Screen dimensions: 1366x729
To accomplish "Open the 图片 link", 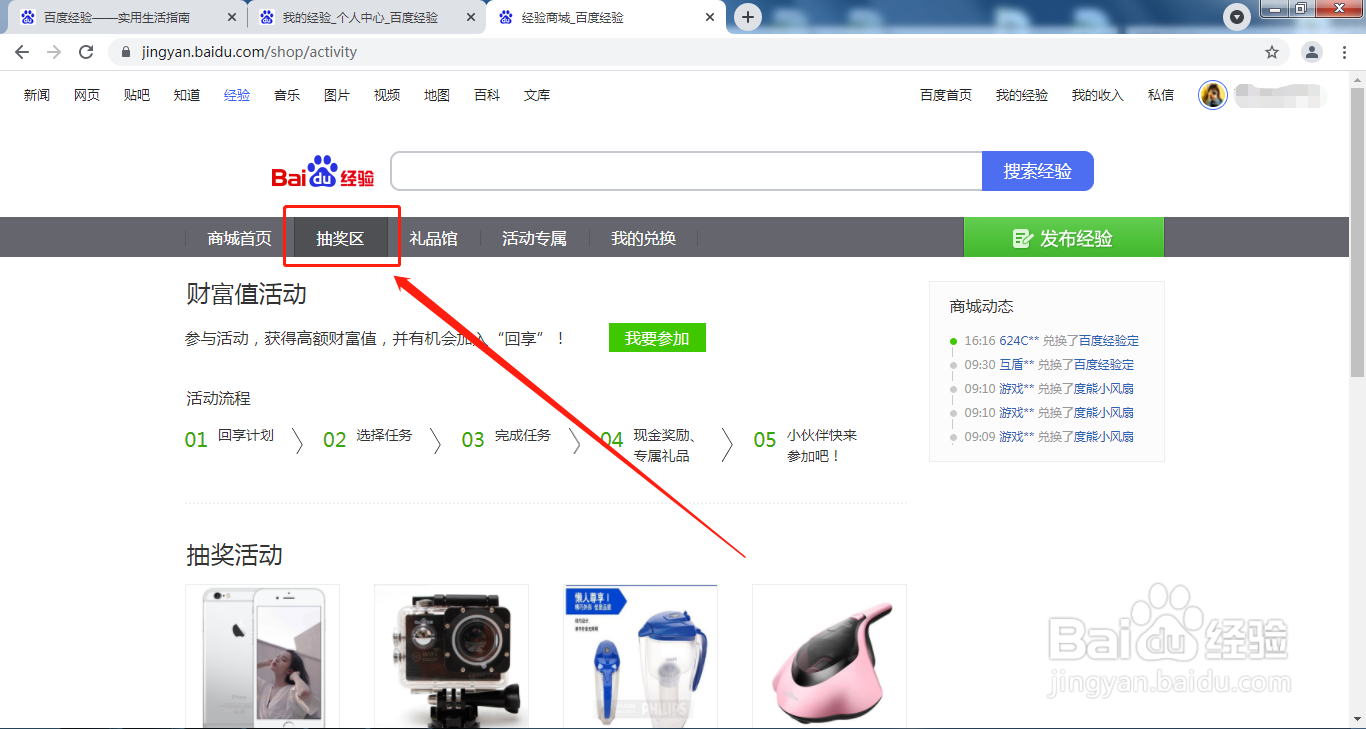I will [337, 95].
